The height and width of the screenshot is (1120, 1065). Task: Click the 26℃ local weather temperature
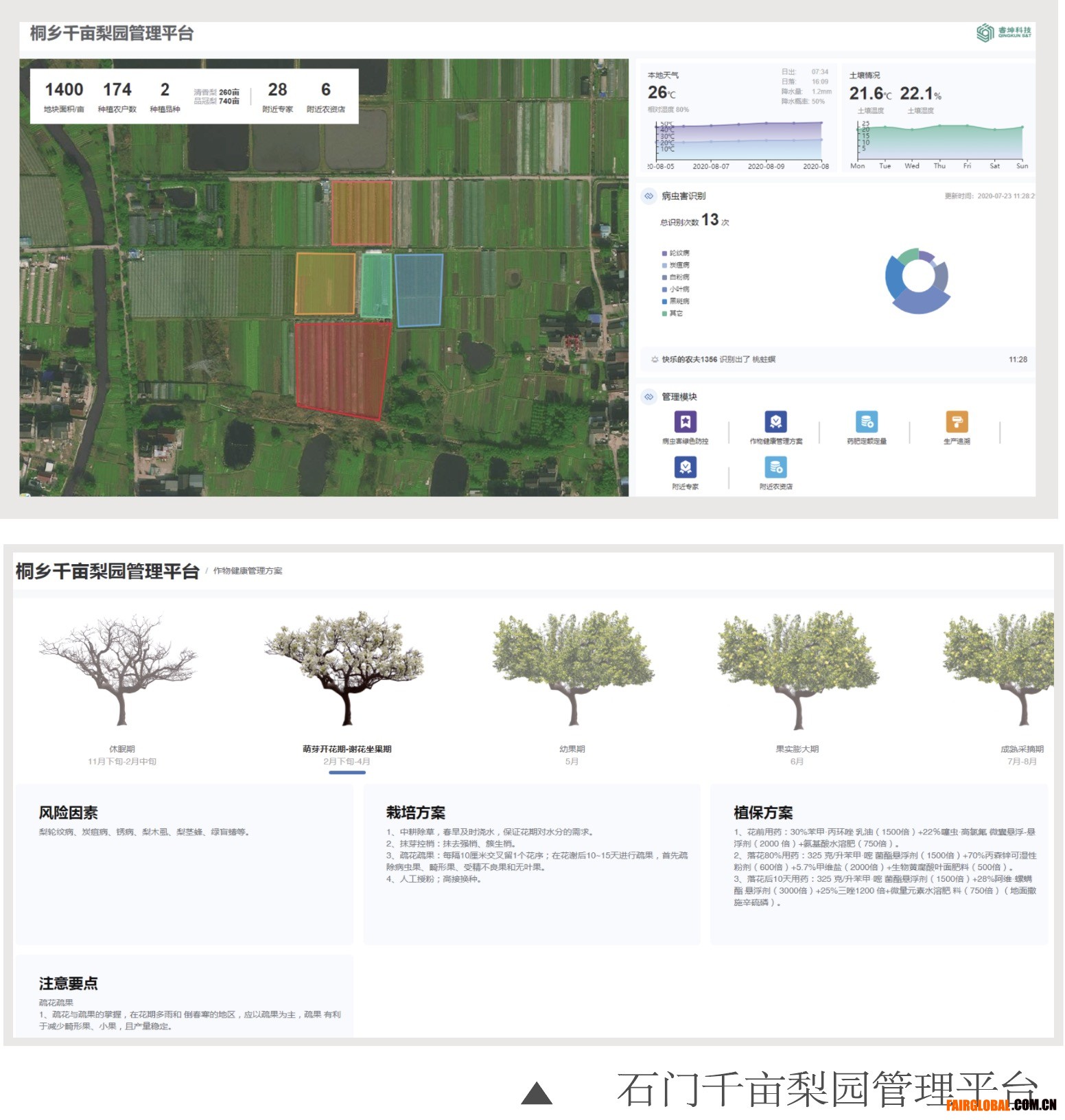(662, 93)
